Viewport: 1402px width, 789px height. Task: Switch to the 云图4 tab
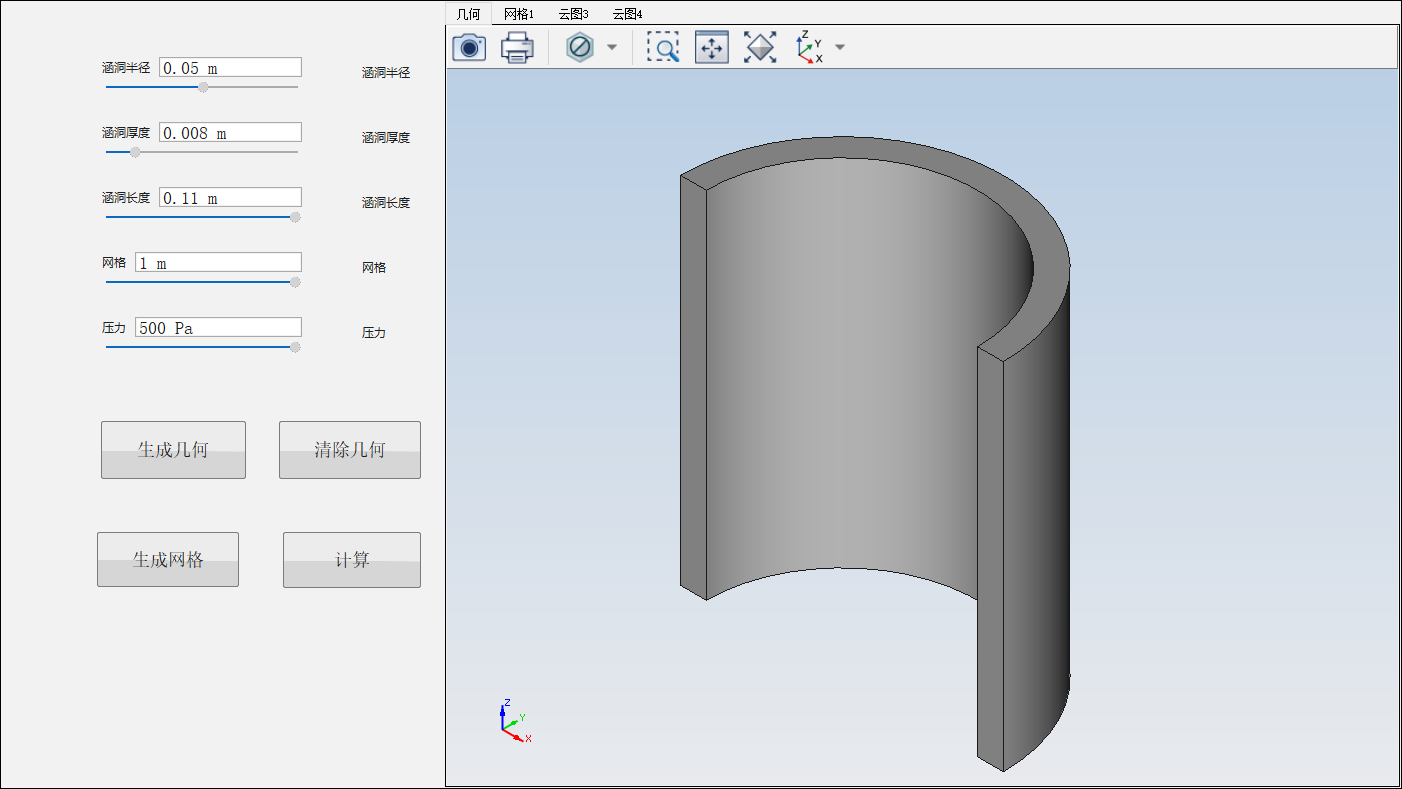pyautogui.click(x=627, y=14)
